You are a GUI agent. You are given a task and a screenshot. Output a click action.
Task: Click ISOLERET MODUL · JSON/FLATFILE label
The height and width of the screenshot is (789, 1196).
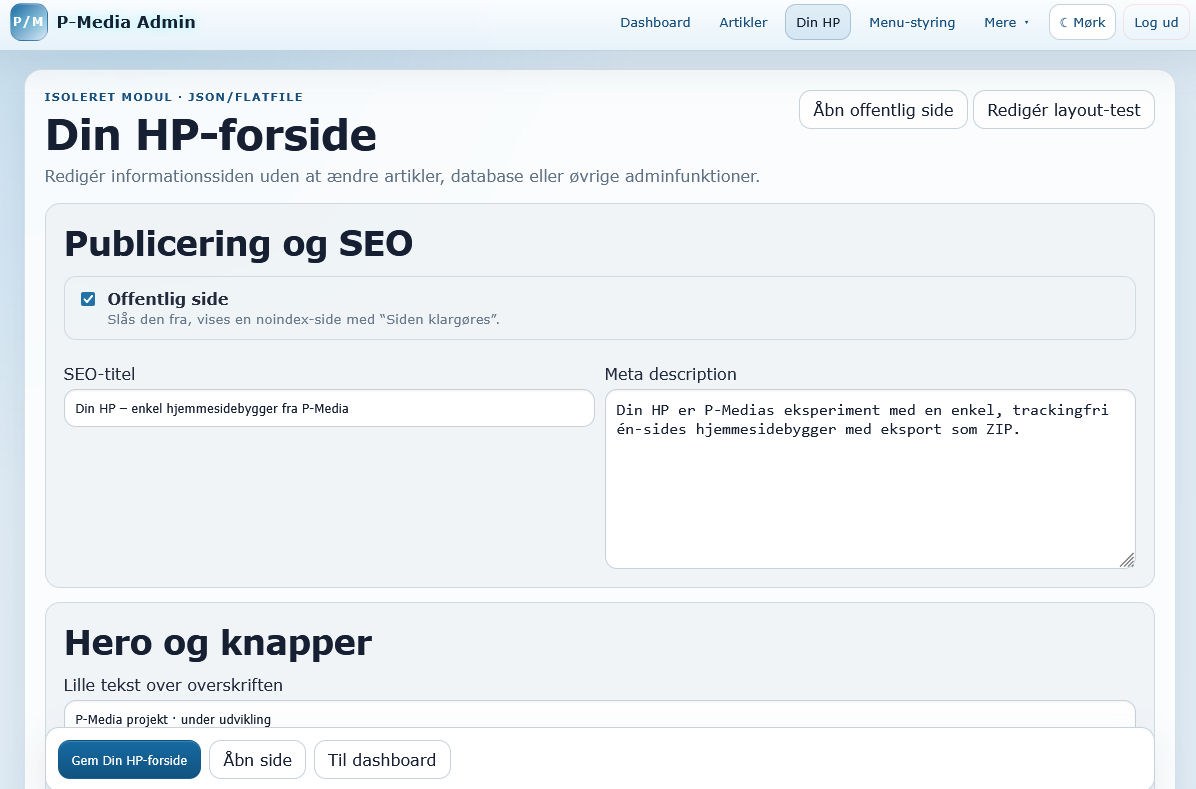[174, 97]
